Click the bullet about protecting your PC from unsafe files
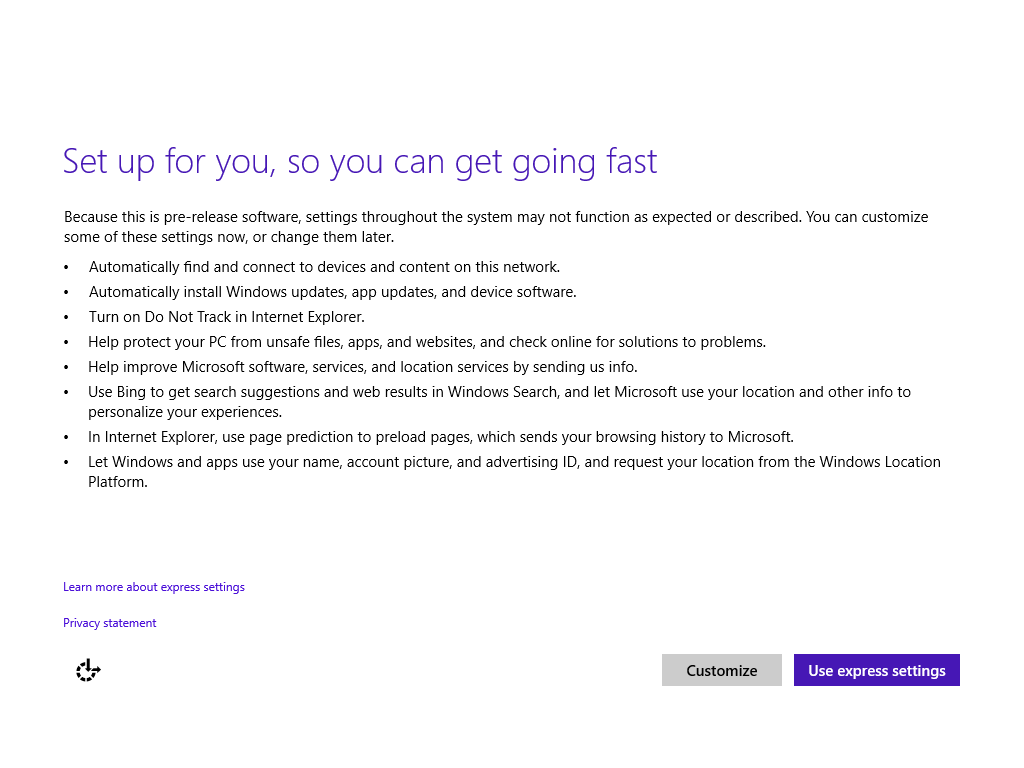 pyautogui.click(x=427, y=342)
